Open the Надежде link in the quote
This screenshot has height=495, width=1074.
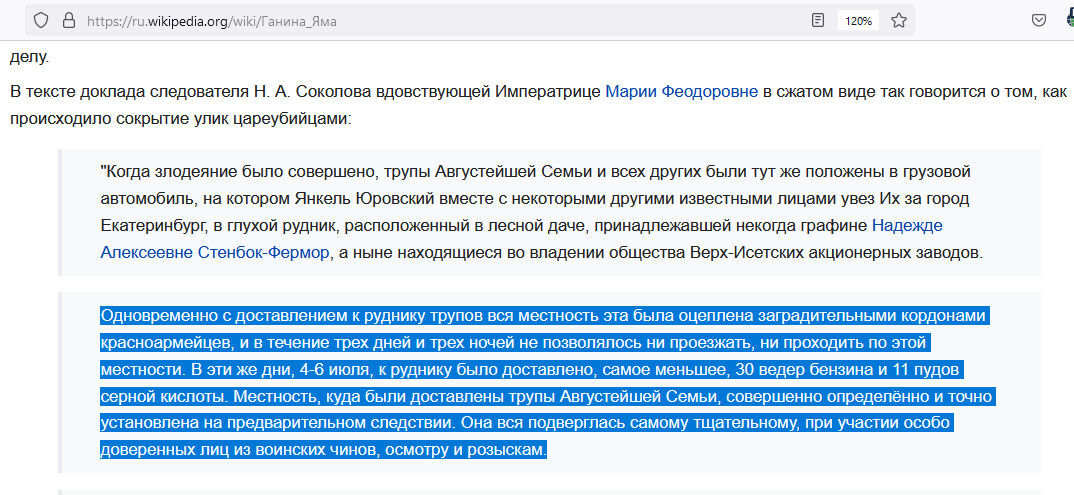coord(907,225)
